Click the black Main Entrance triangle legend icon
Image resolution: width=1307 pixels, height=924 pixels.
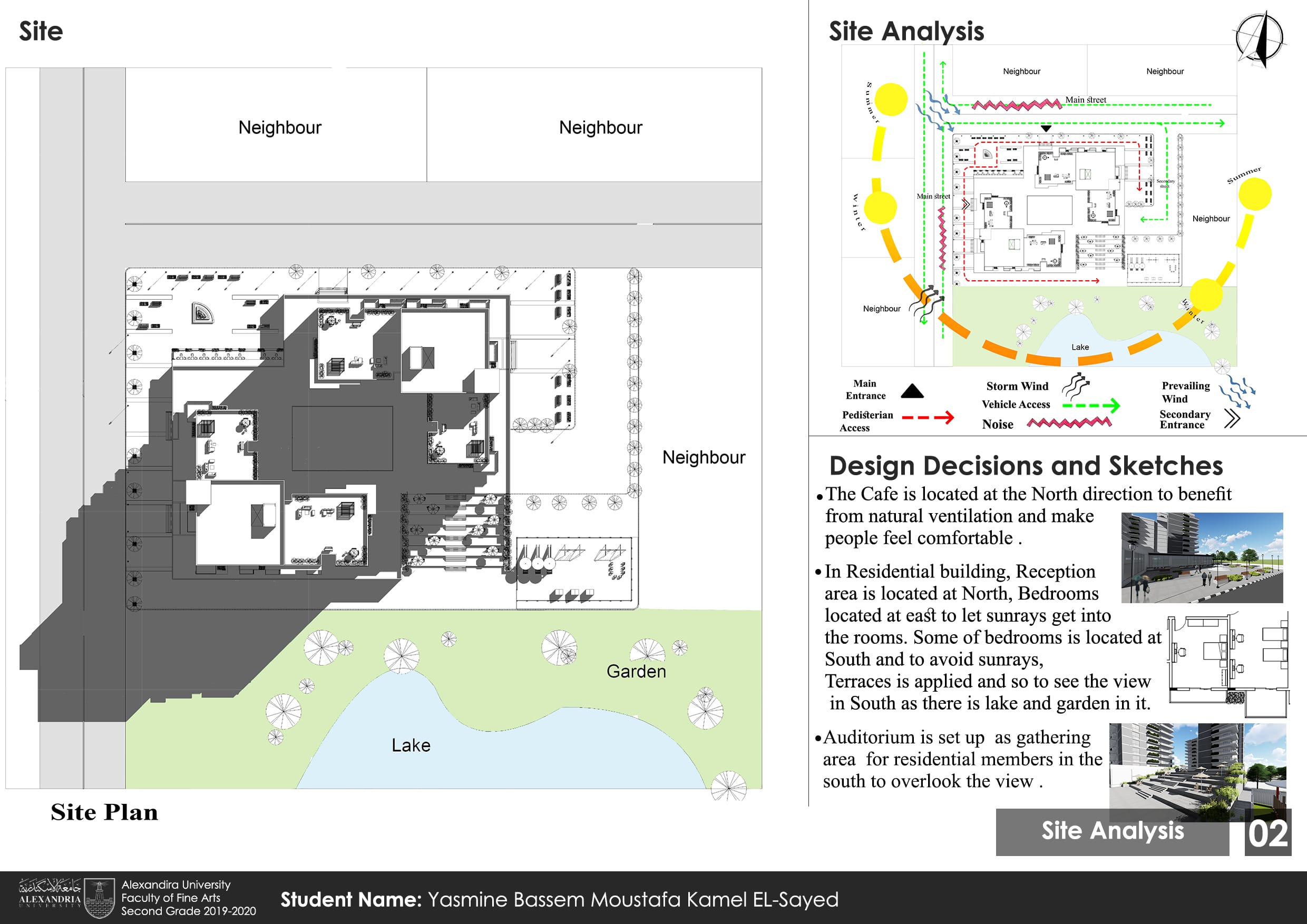pyautogui.click(x=912, y=391)
